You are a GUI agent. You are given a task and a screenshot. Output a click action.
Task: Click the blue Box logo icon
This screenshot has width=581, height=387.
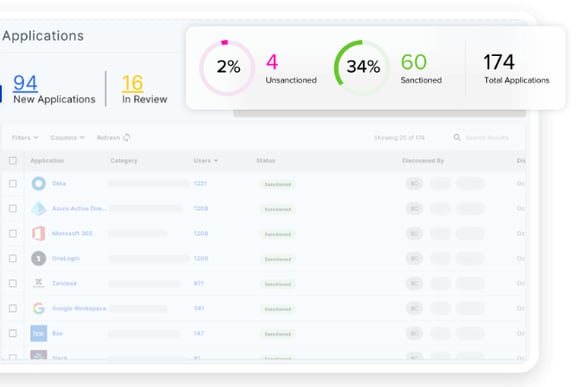[39, 333]
